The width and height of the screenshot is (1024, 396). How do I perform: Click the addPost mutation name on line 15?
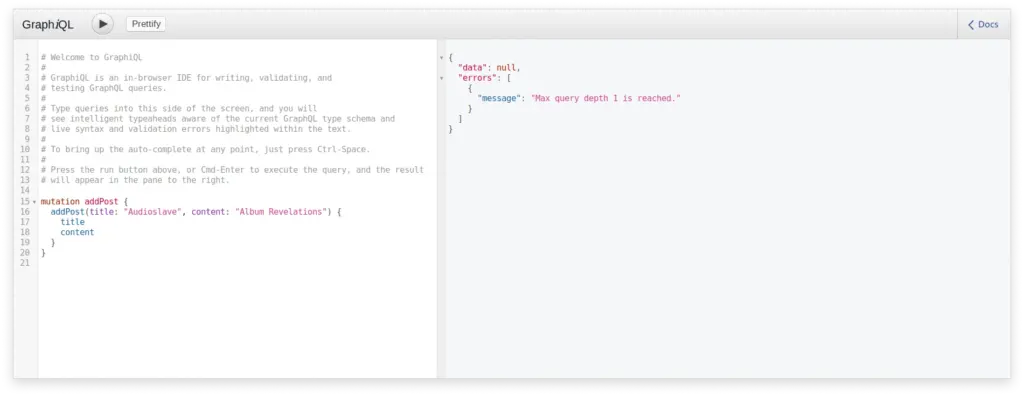click(x=101, y=202)
